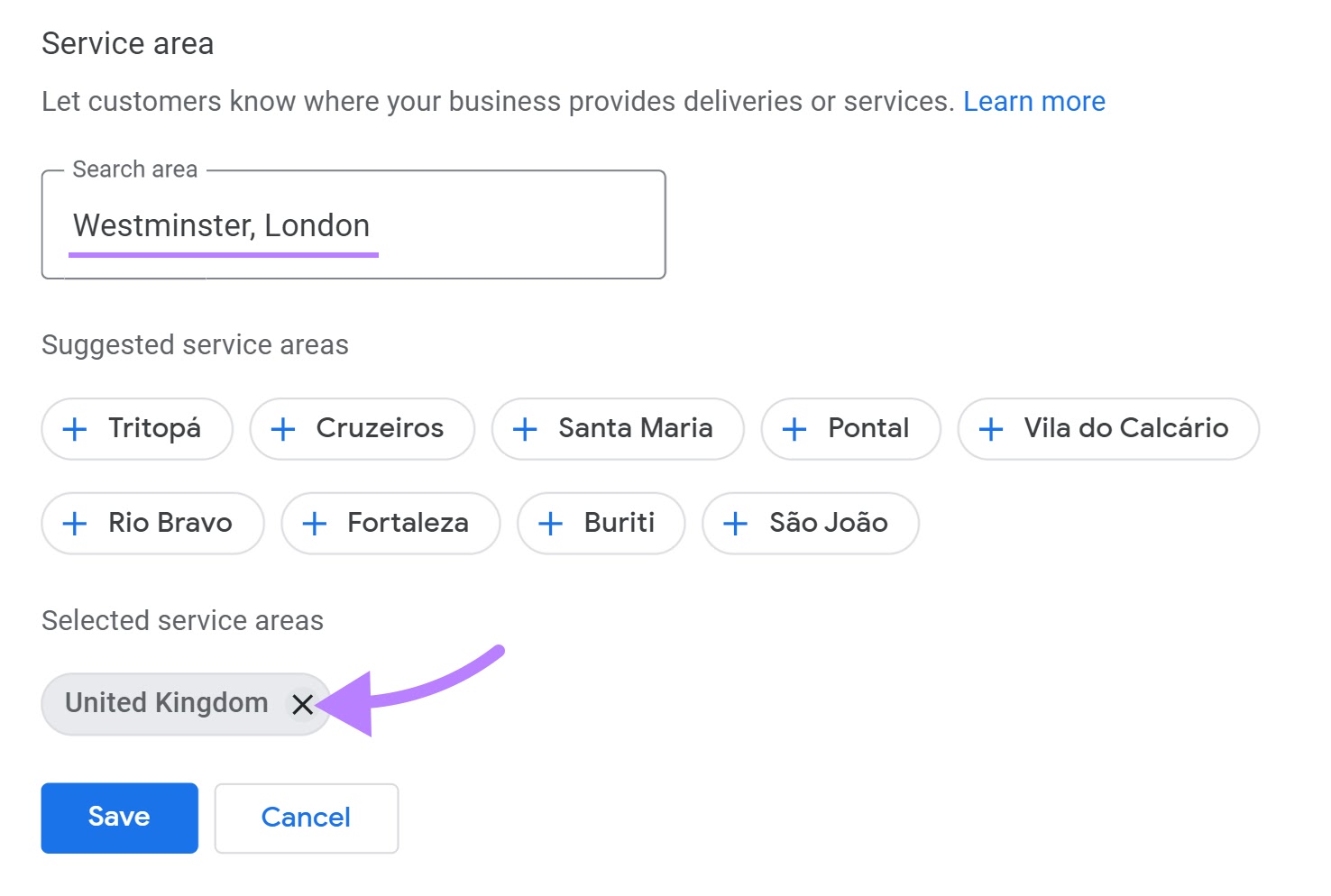This screenshot has height=896, width=1331.
Task: Click plus icon for Vila do Calcário
Action: tap(991, 429)
